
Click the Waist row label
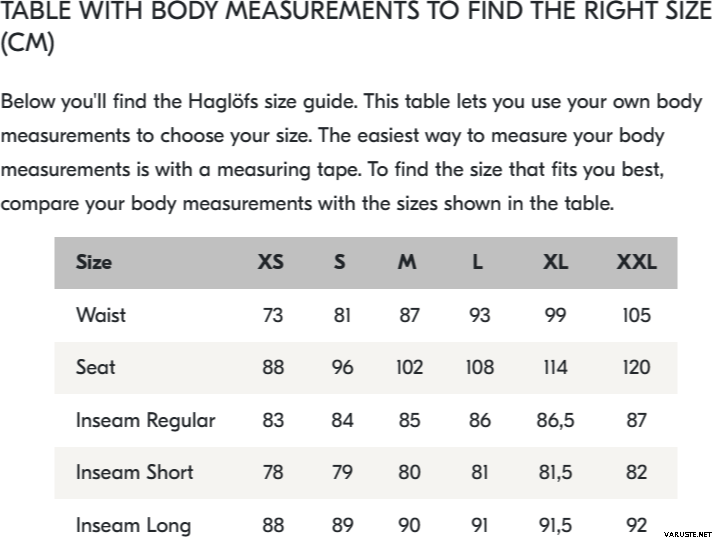pyautogui.click(x=101, y=315)
